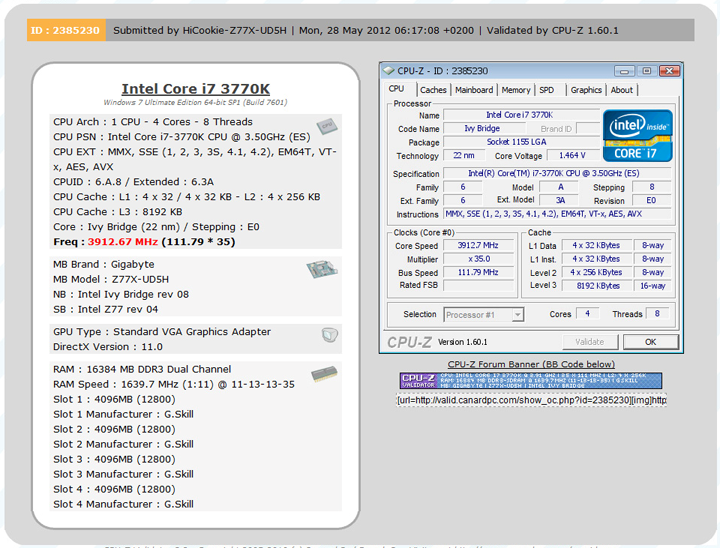Screen dimensions: 720x548
Task: Click the CPU-Z Version 1.60.1 label
Action: [462, 342]
